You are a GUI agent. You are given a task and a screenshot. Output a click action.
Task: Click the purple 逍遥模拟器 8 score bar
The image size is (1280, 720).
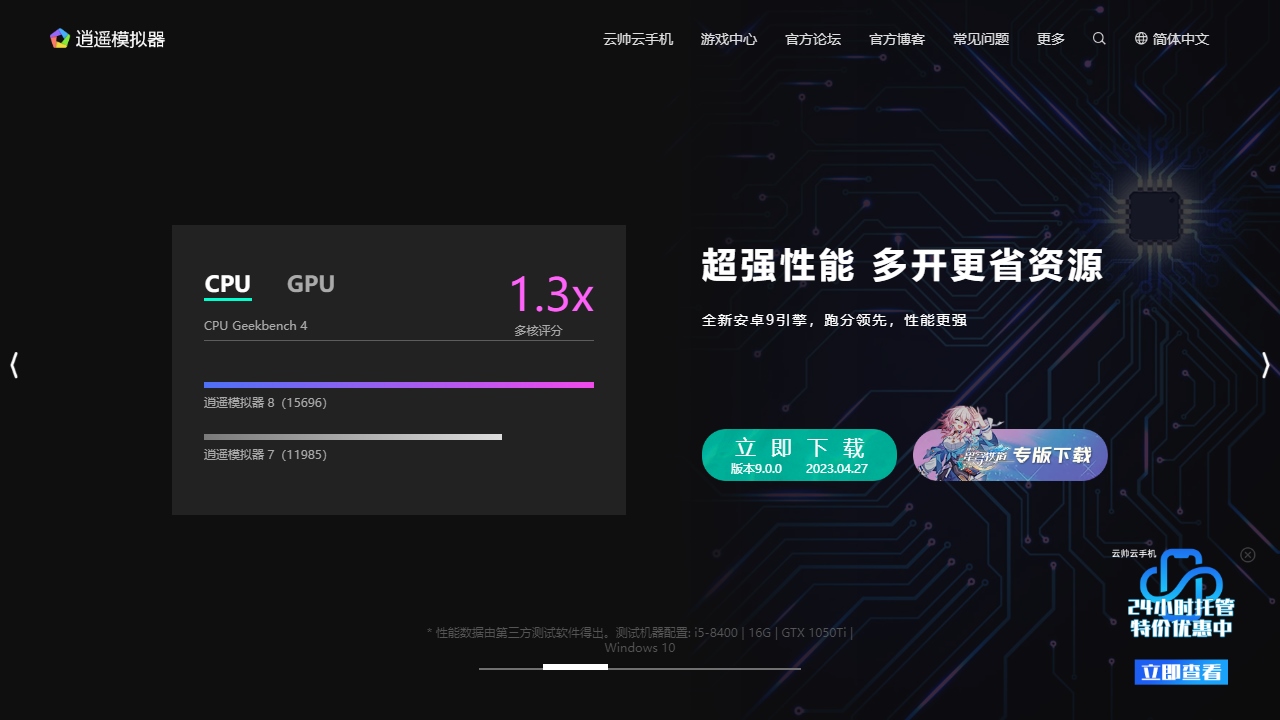click(x=399, y=385)
